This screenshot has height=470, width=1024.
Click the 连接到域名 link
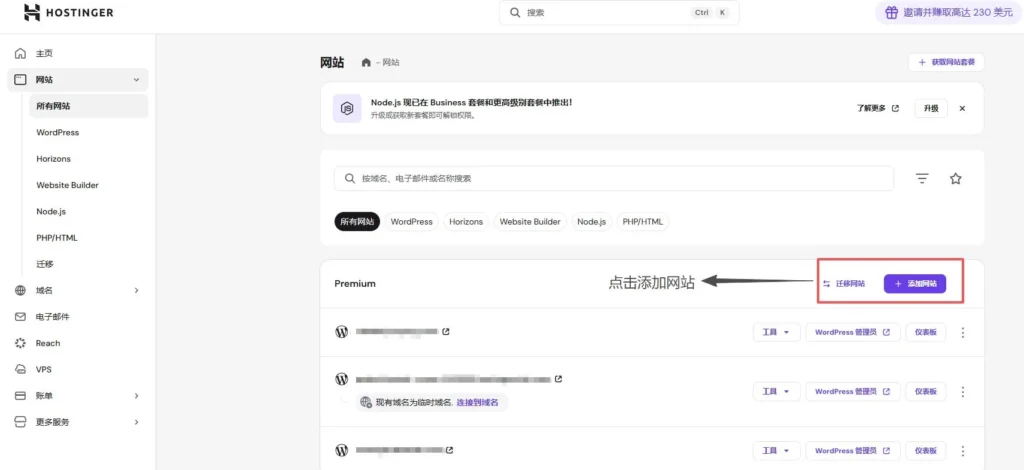coord(477,403)
